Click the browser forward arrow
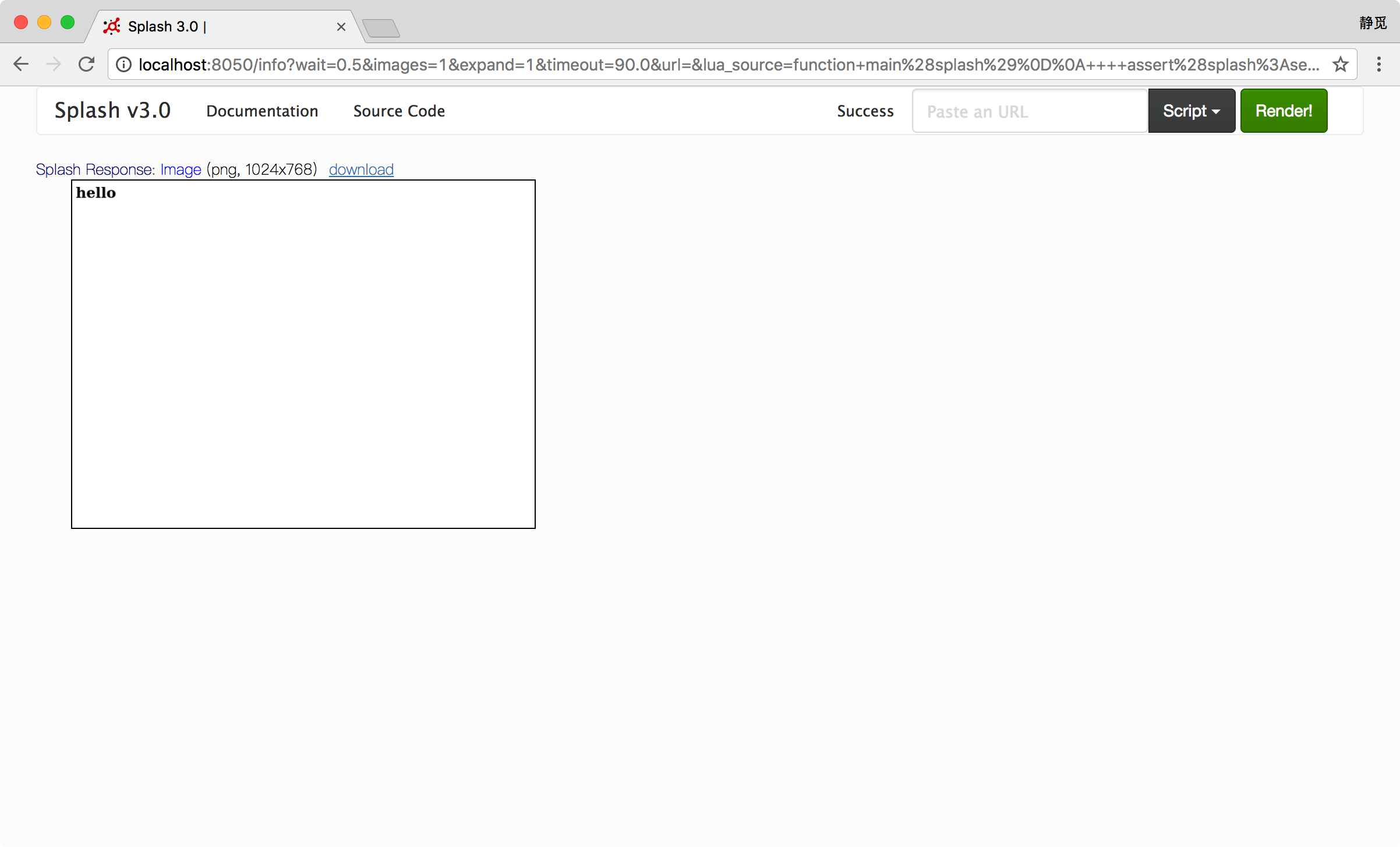This screenshot has height=847, width=1400. tap(54, 64)
